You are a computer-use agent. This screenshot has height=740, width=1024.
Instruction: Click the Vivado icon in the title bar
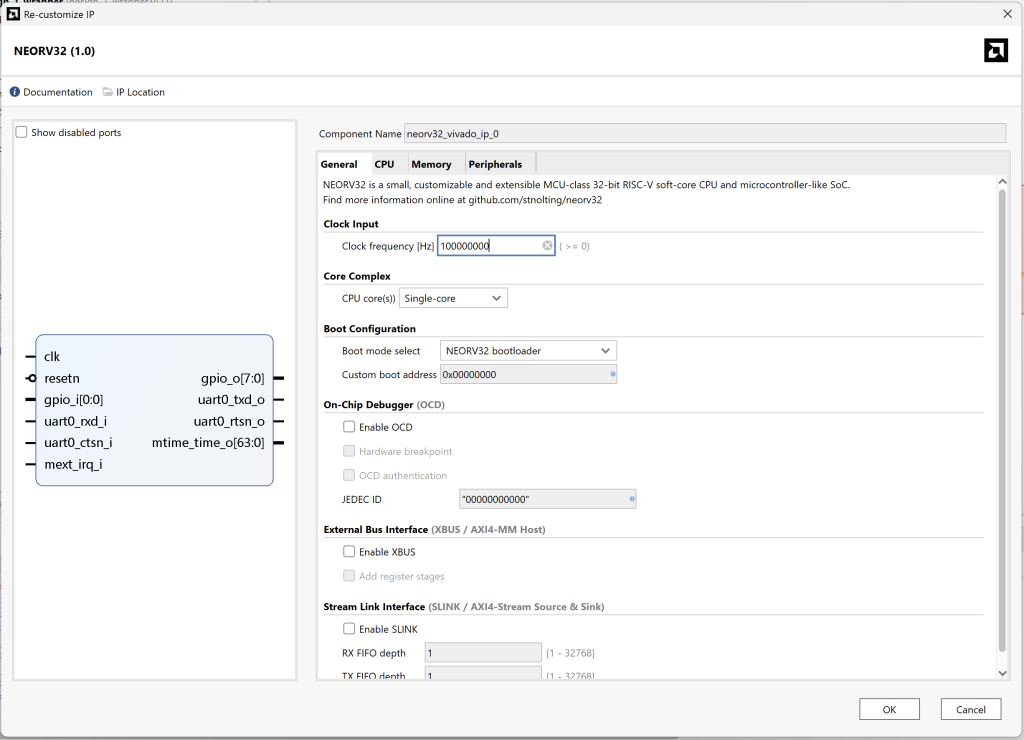click(13, 14)
